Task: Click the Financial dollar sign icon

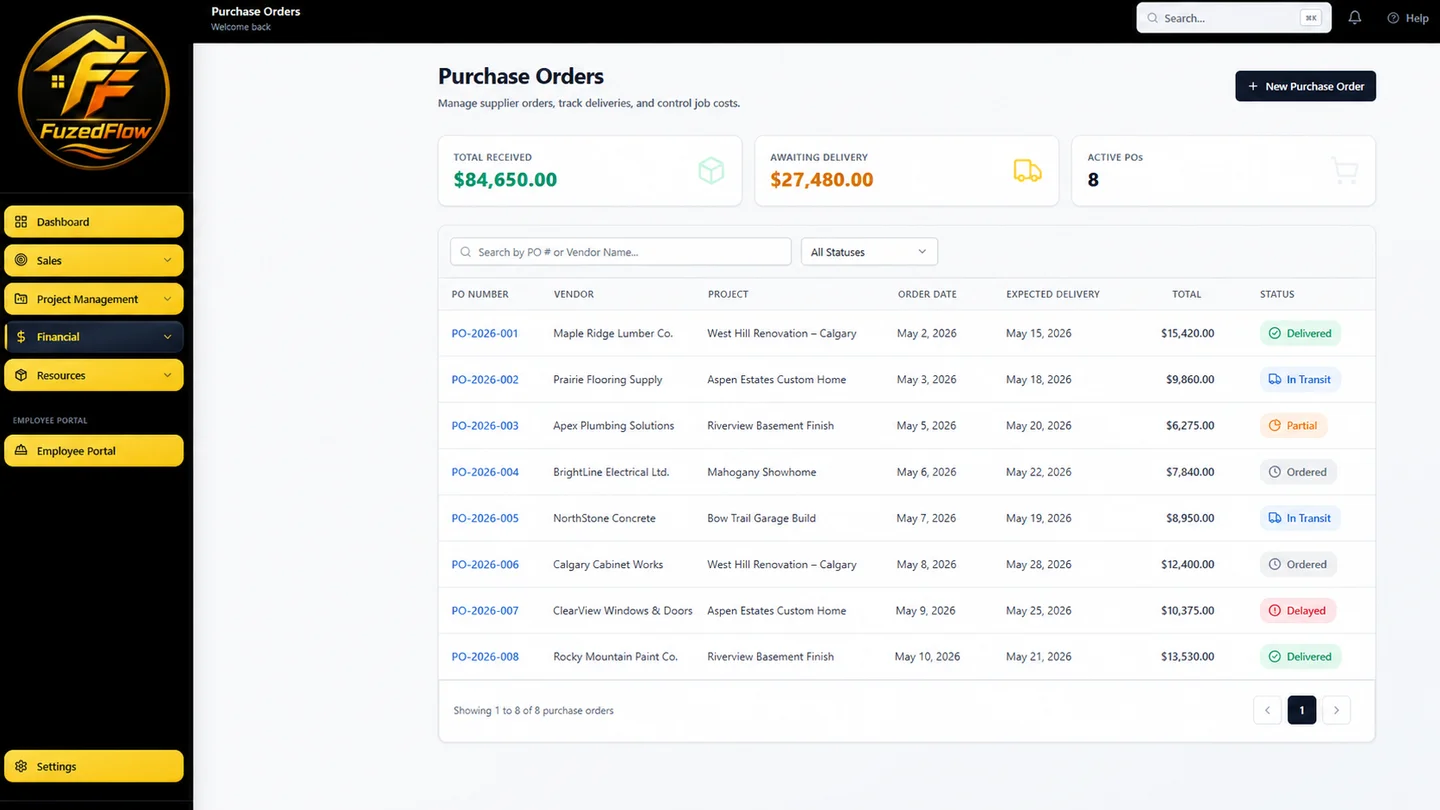Action: tap(21, 337)
